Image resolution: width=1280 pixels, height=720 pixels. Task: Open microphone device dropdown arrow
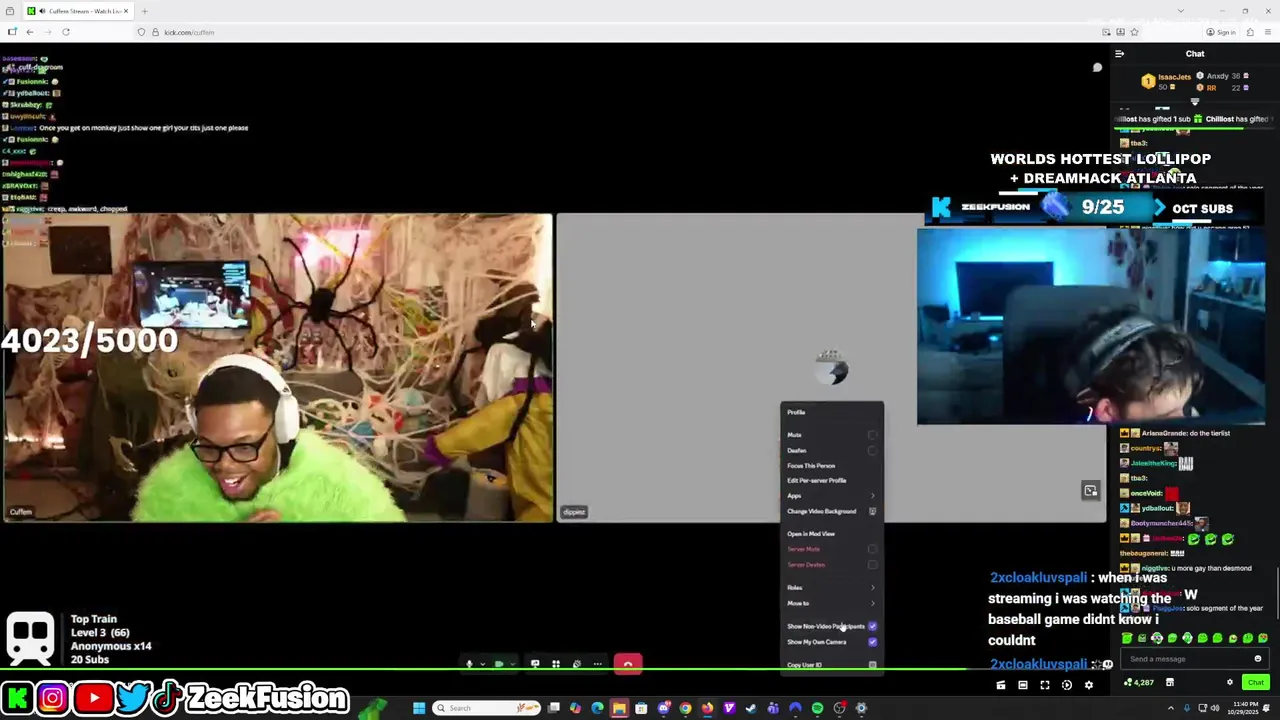pyautogui.click(x=482, y=664)
